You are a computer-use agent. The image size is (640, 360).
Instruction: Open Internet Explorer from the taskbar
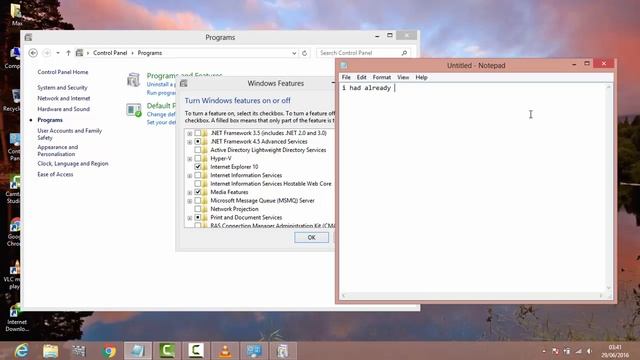pos(22,351)
